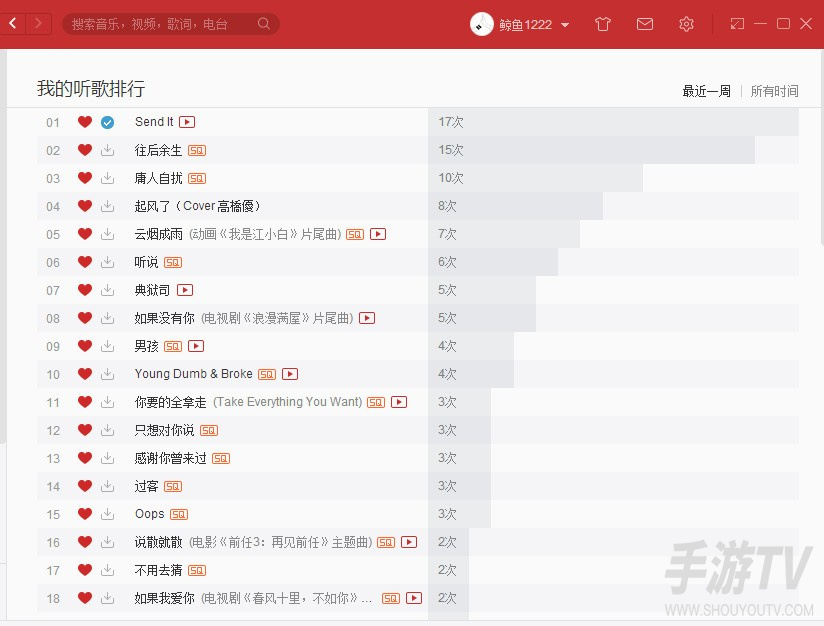
Task: Play MV for 男孩
Action: point(196,346)
